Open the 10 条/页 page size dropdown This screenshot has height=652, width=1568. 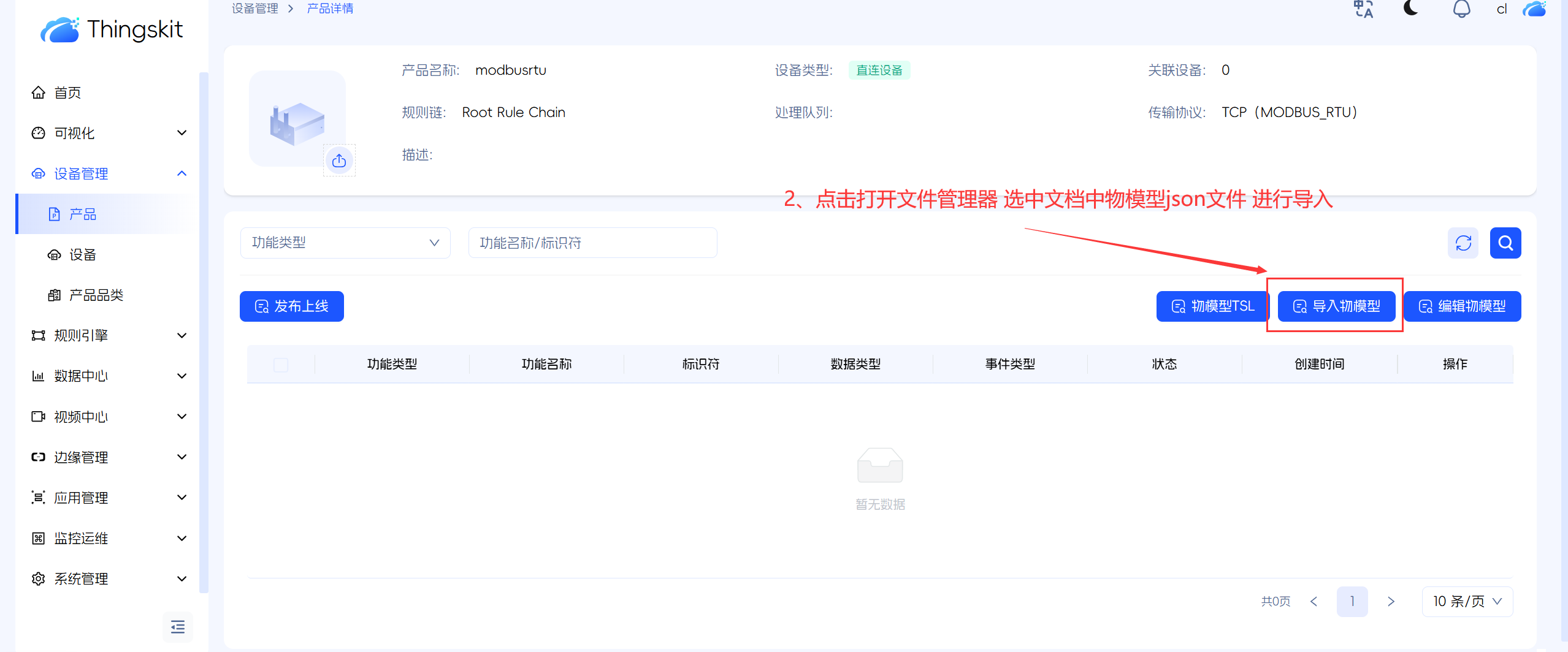pos(1467,601)
